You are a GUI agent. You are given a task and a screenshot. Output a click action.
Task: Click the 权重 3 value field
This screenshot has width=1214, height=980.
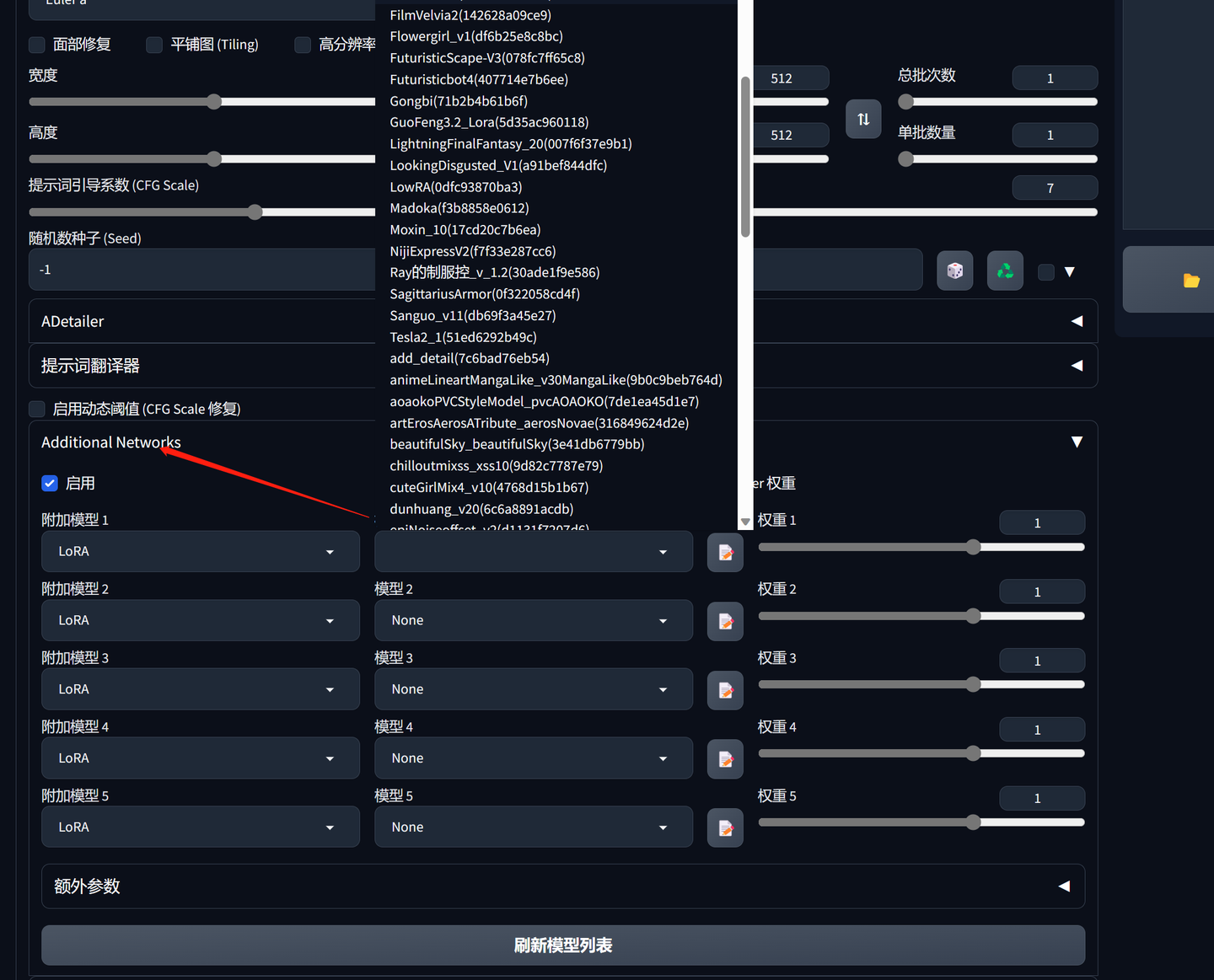tap(1042, 661)
